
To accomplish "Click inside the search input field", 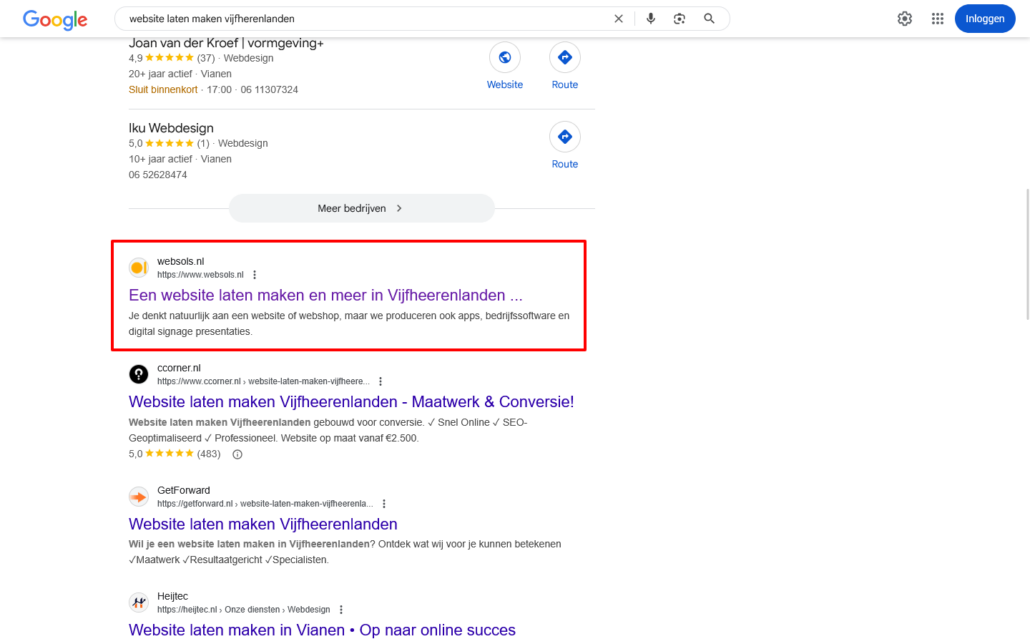I will coord(360,19).
